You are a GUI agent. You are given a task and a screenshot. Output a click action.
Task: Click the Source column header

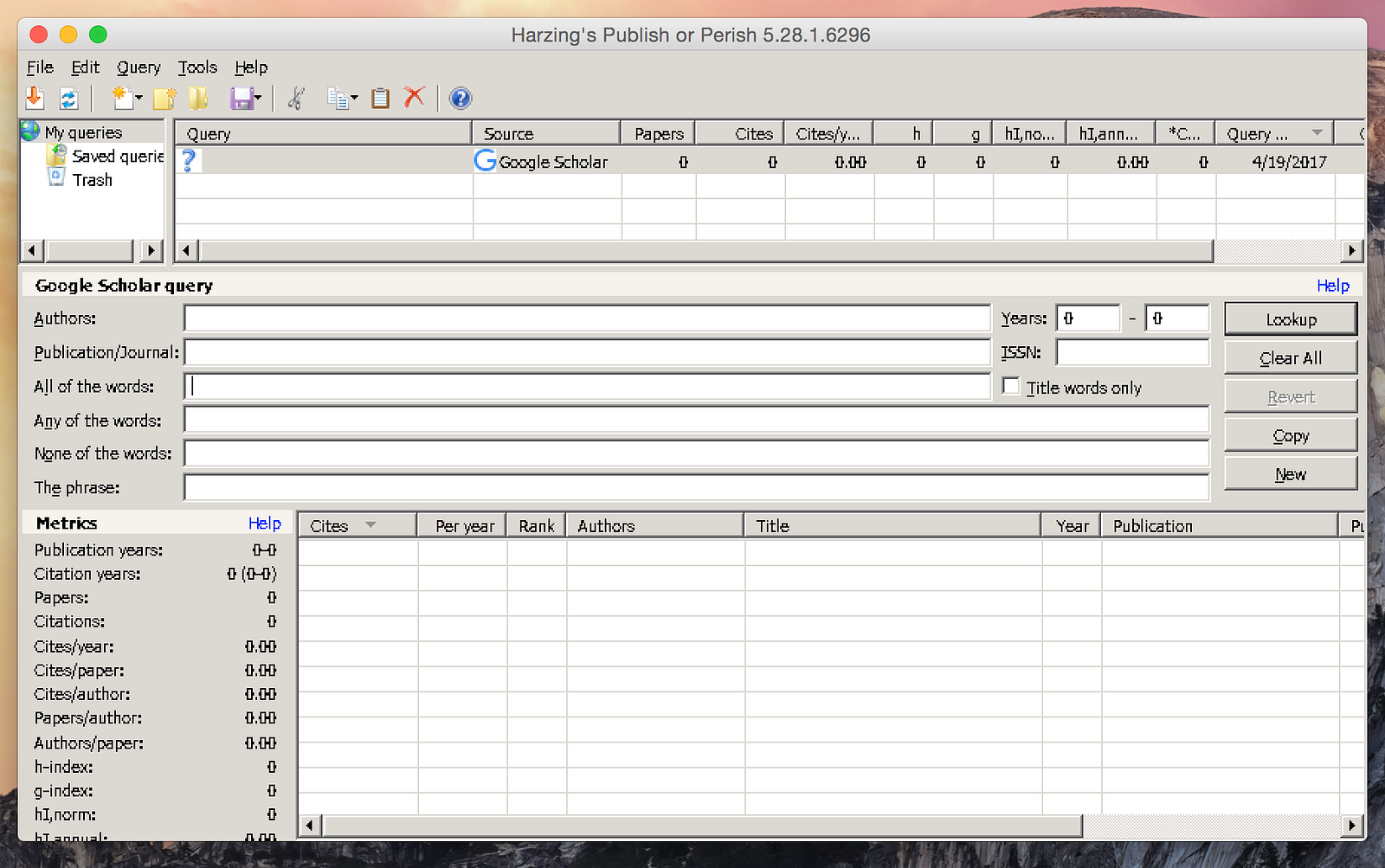547,133
